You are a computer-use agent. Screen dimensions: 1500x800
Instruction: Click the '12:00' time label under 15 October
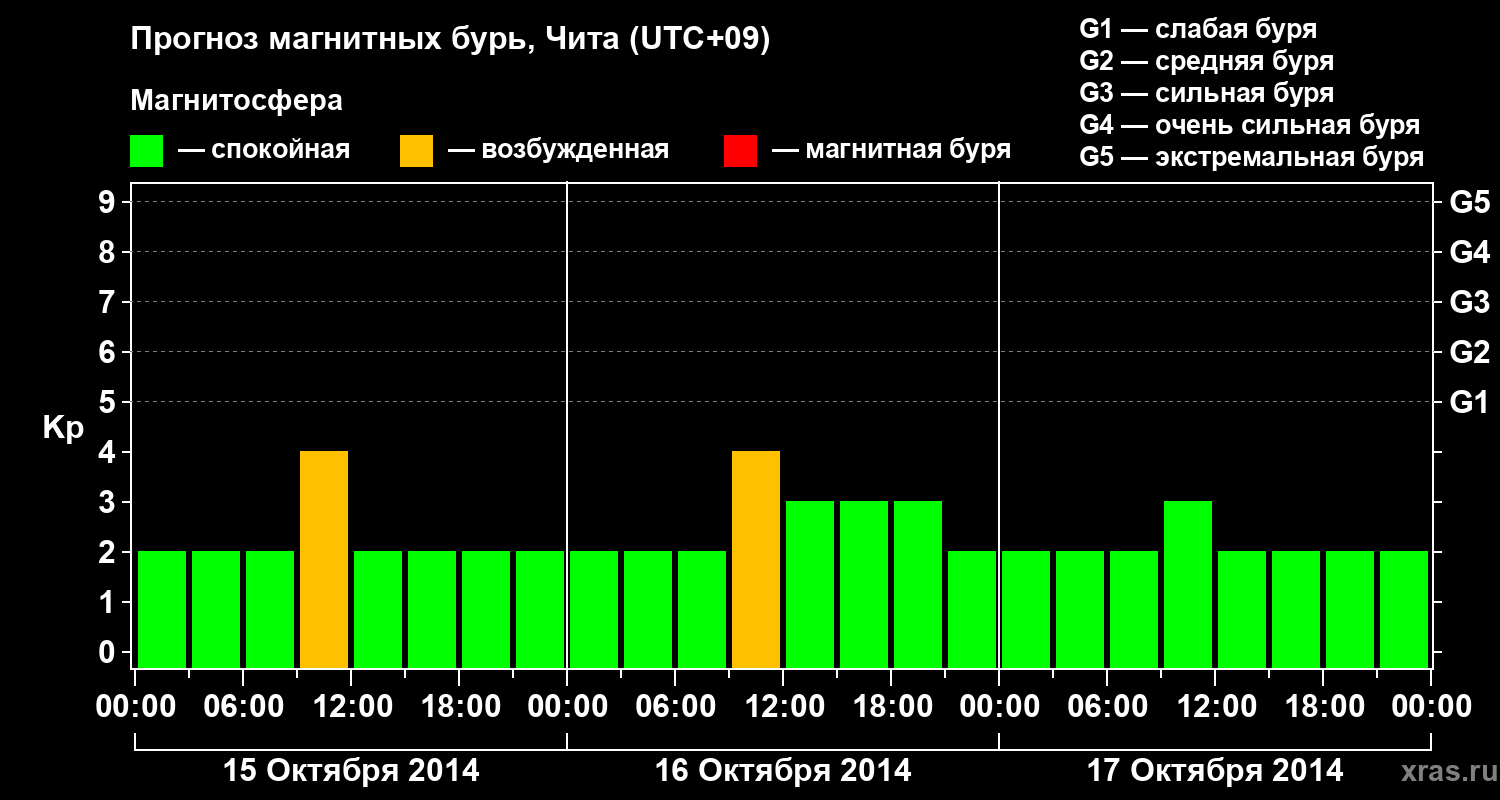tap(352, 707)
